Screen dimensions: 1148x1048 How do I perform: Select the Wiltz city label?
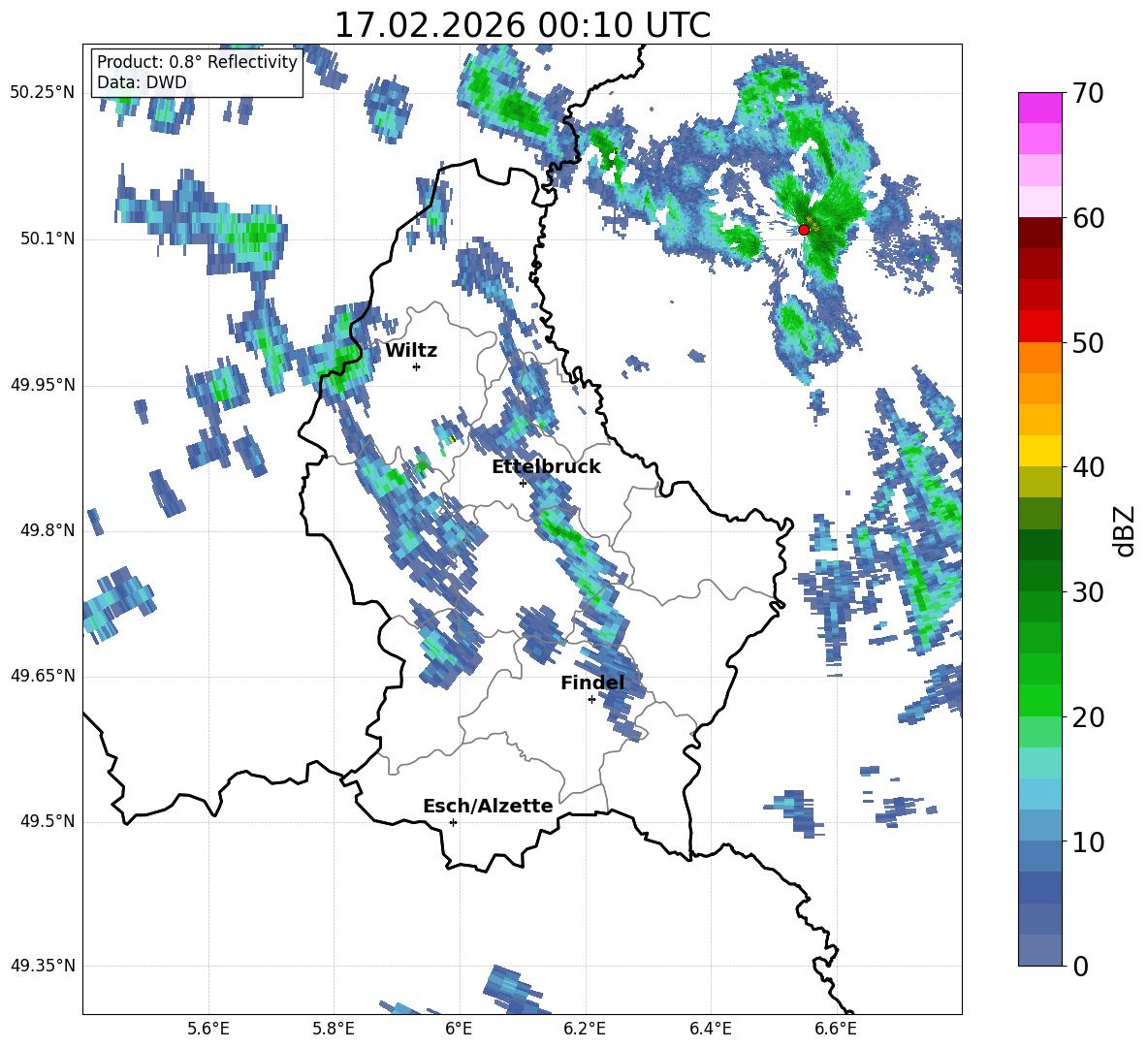pyautogui.click(x=411, y=351)
